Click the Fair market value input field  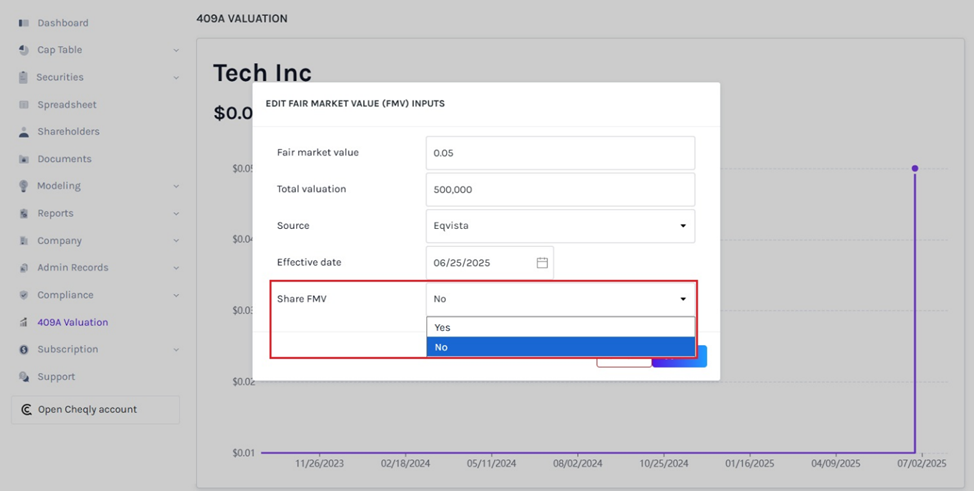(x=560, y=153)
